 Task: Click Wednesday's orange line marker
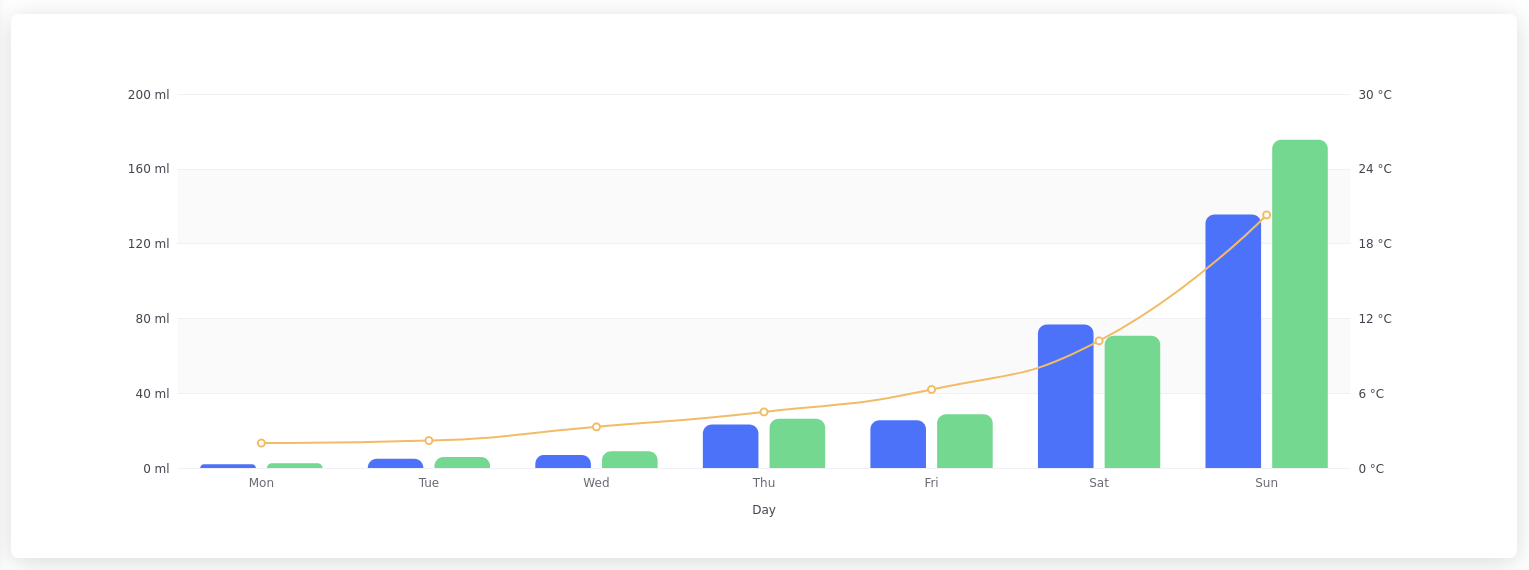click(x=596, y=427)
